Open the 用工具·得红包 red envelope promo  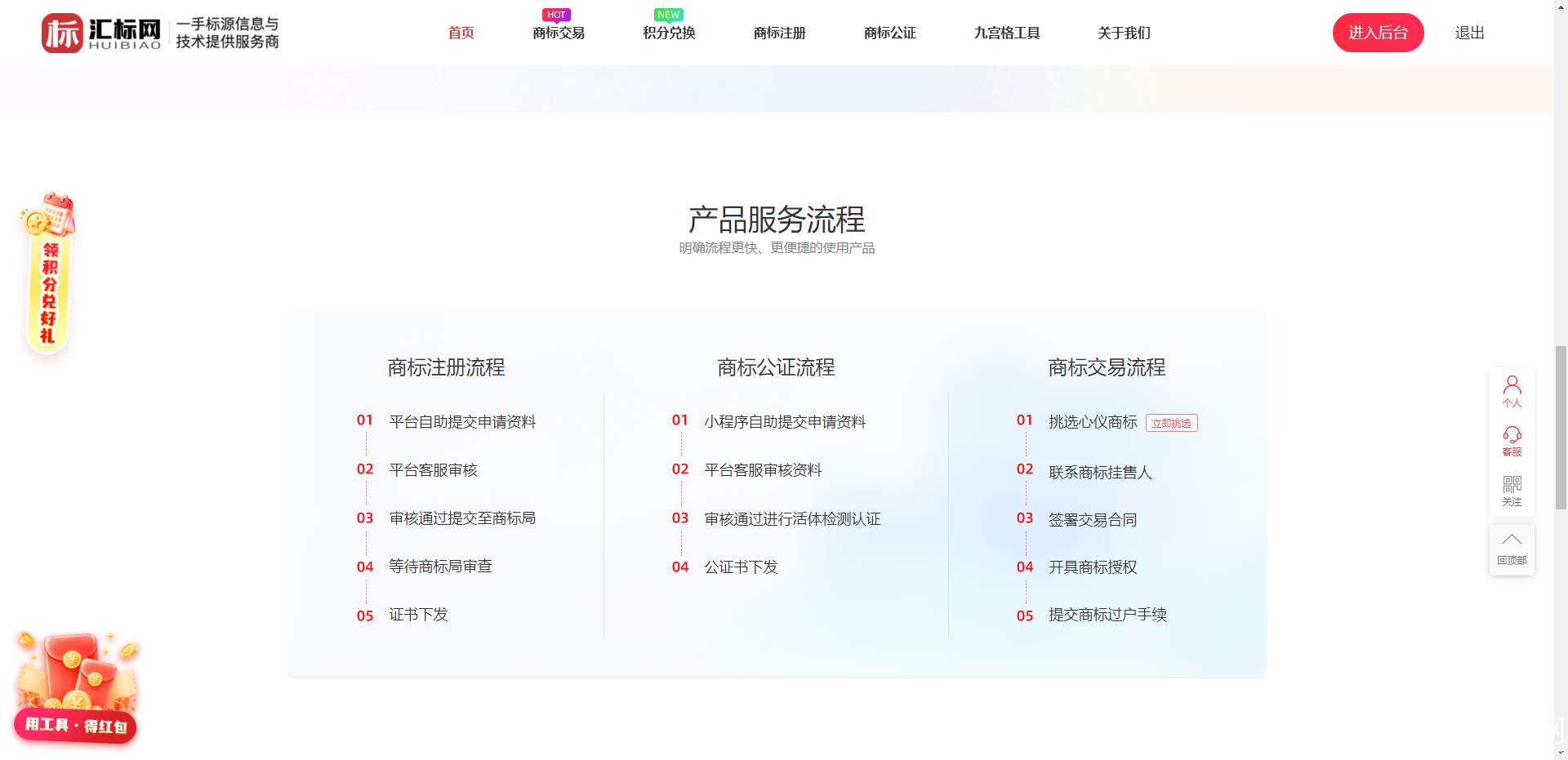tap(75, 687)
